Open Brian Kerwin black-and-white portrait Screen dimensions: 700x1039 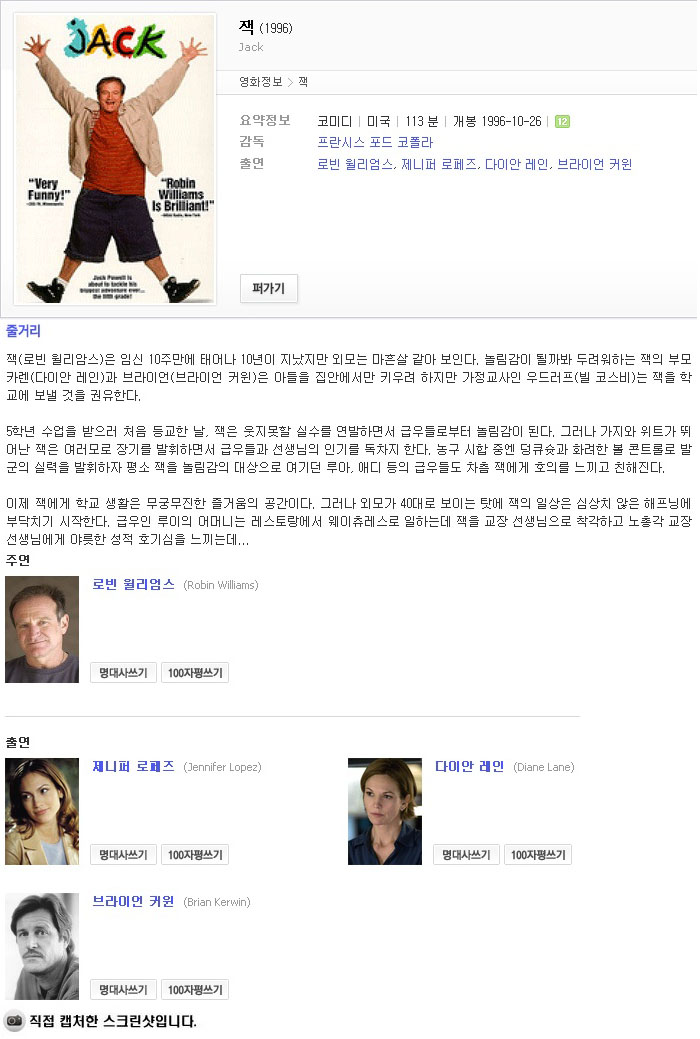(42, 946)
